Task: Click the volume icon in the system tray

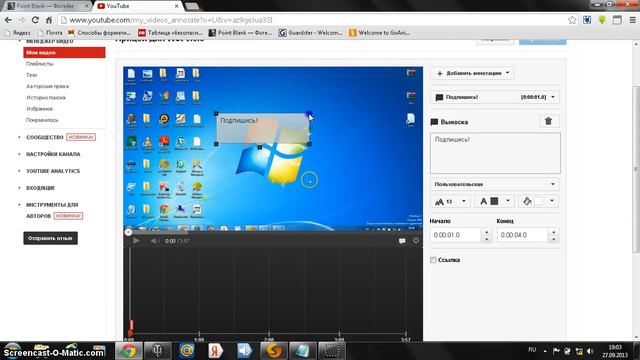Action: pyautogui.click(x=590, y=351)
